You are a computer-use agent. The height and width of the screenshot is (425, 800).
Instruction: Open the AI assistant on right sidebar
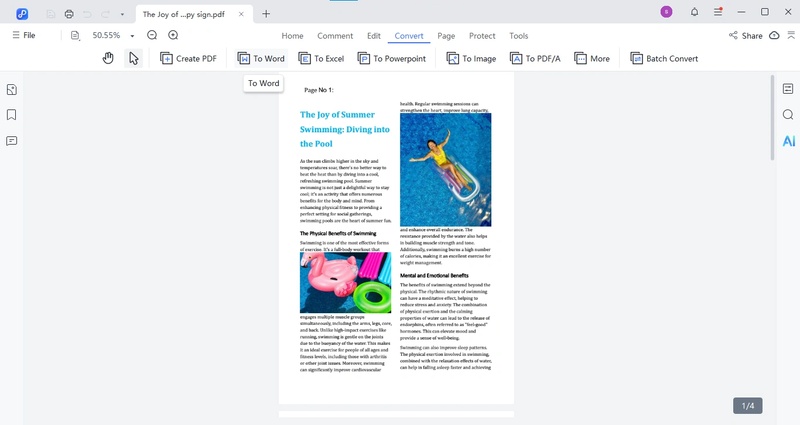788,141
